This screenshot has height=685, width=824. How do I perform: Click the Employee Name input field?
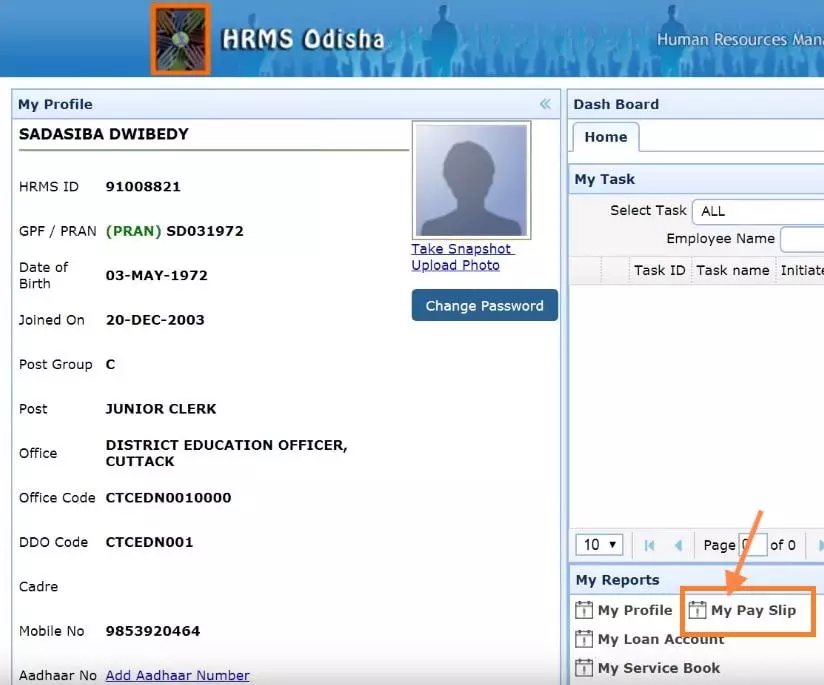click(802, 239)
